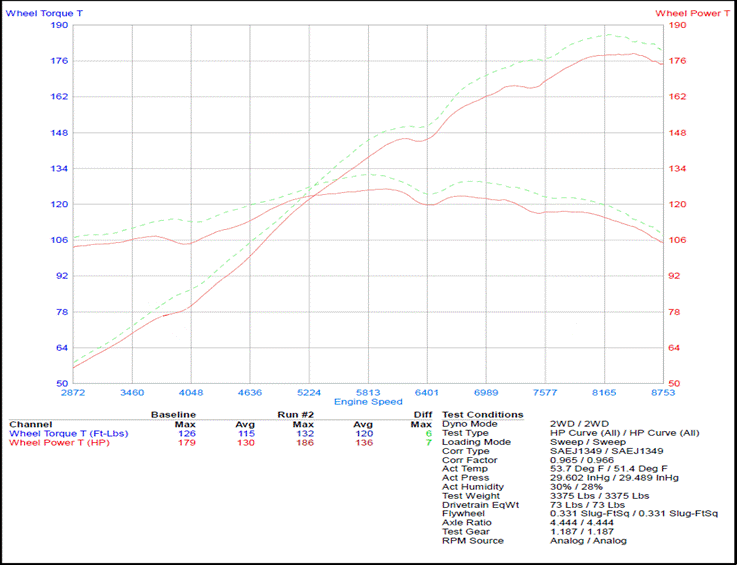
Task: Select the "1.187 / 1.187" test gear value
Action: pos(582,532)
